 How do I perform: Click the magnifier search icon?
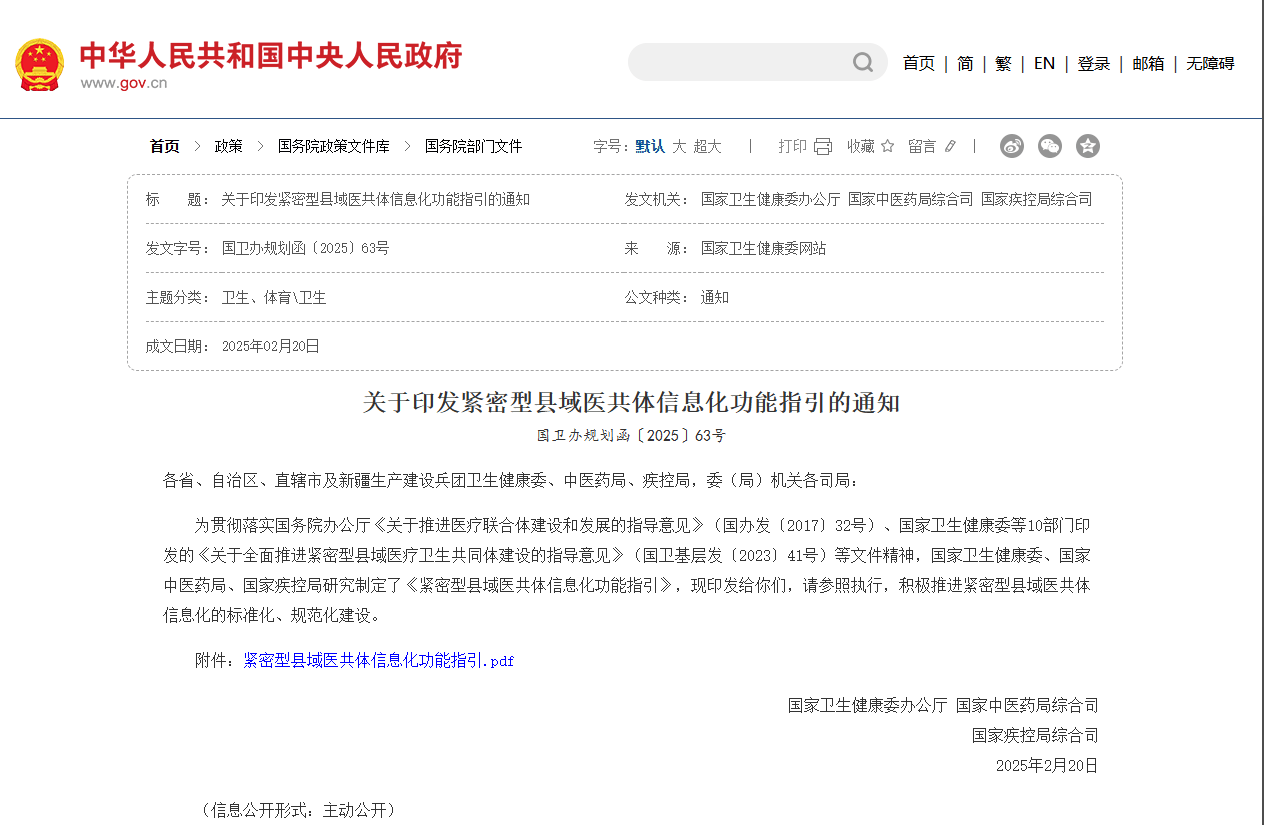pos(863,63)
